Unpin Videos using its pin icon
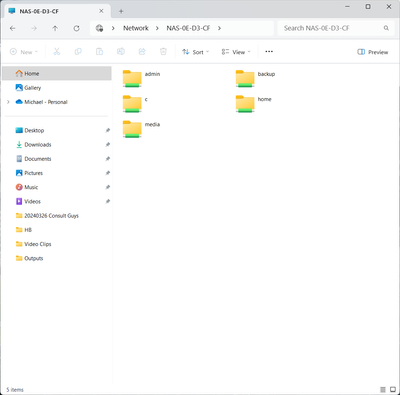 [108, 201]
